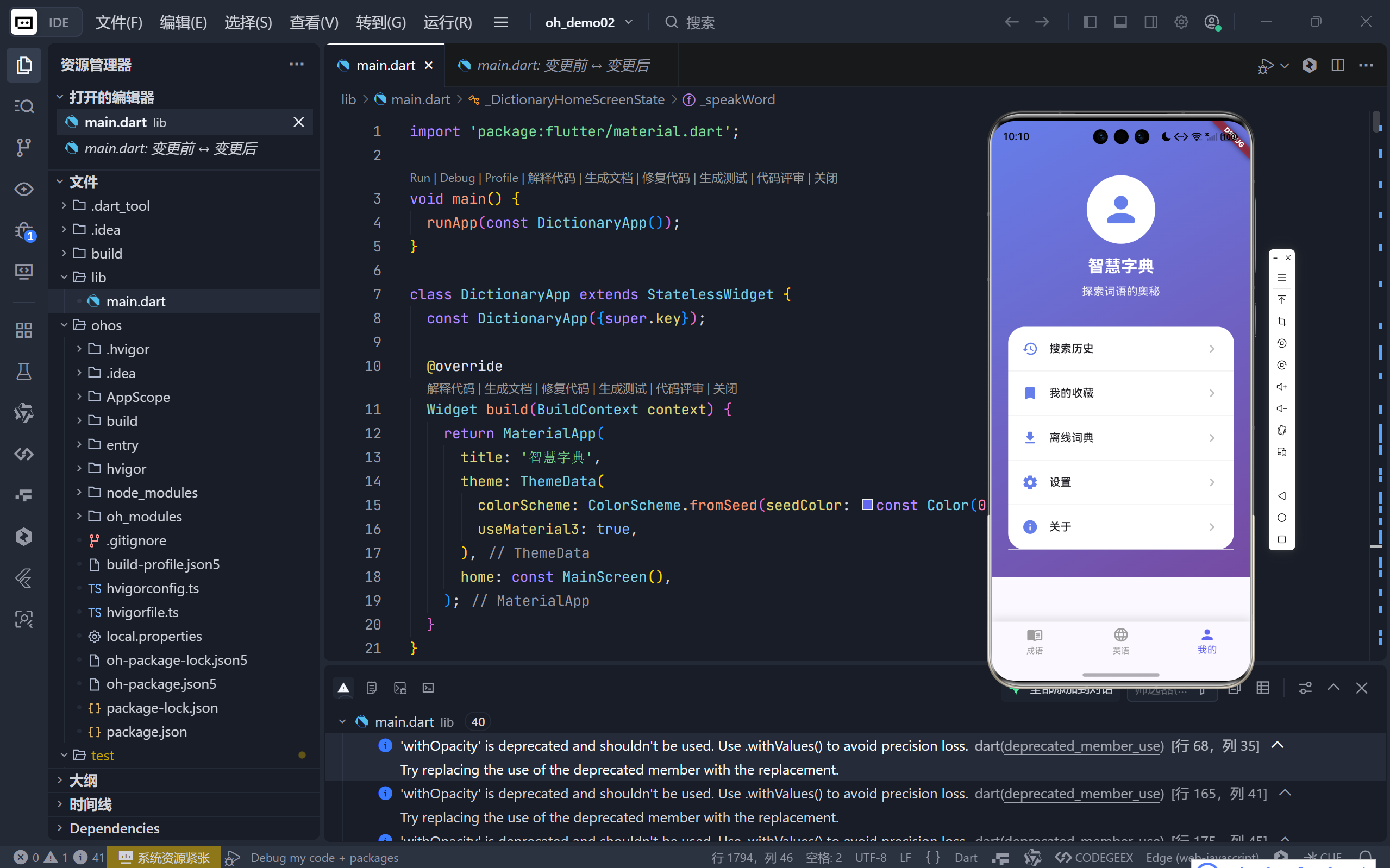Open the Extensions view icon

tap(23, 330)
